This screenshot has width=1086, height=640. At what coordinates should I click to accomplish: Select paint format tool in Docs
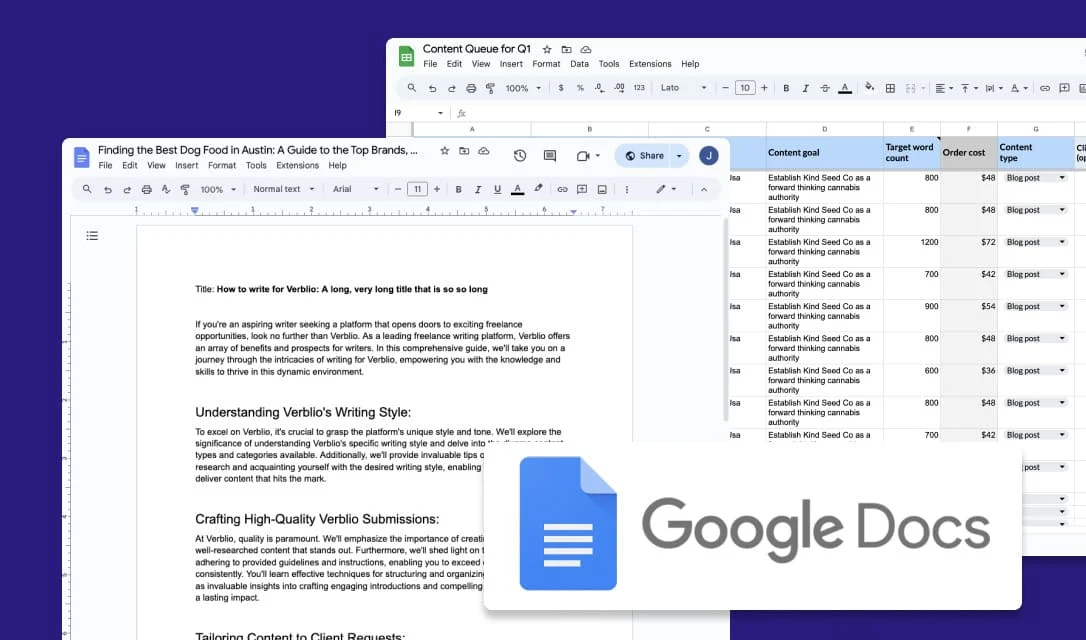tap(185, 189)
